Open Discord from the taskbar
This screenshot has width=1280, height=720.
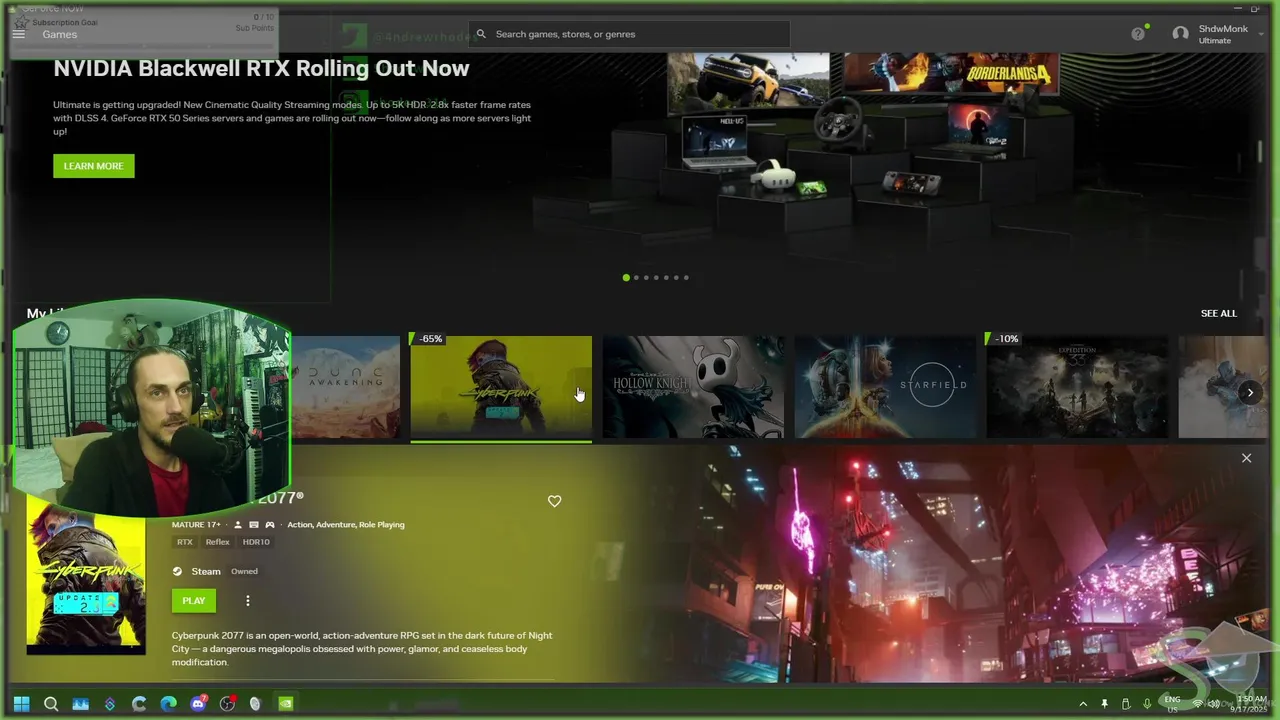tap(198, 704)
